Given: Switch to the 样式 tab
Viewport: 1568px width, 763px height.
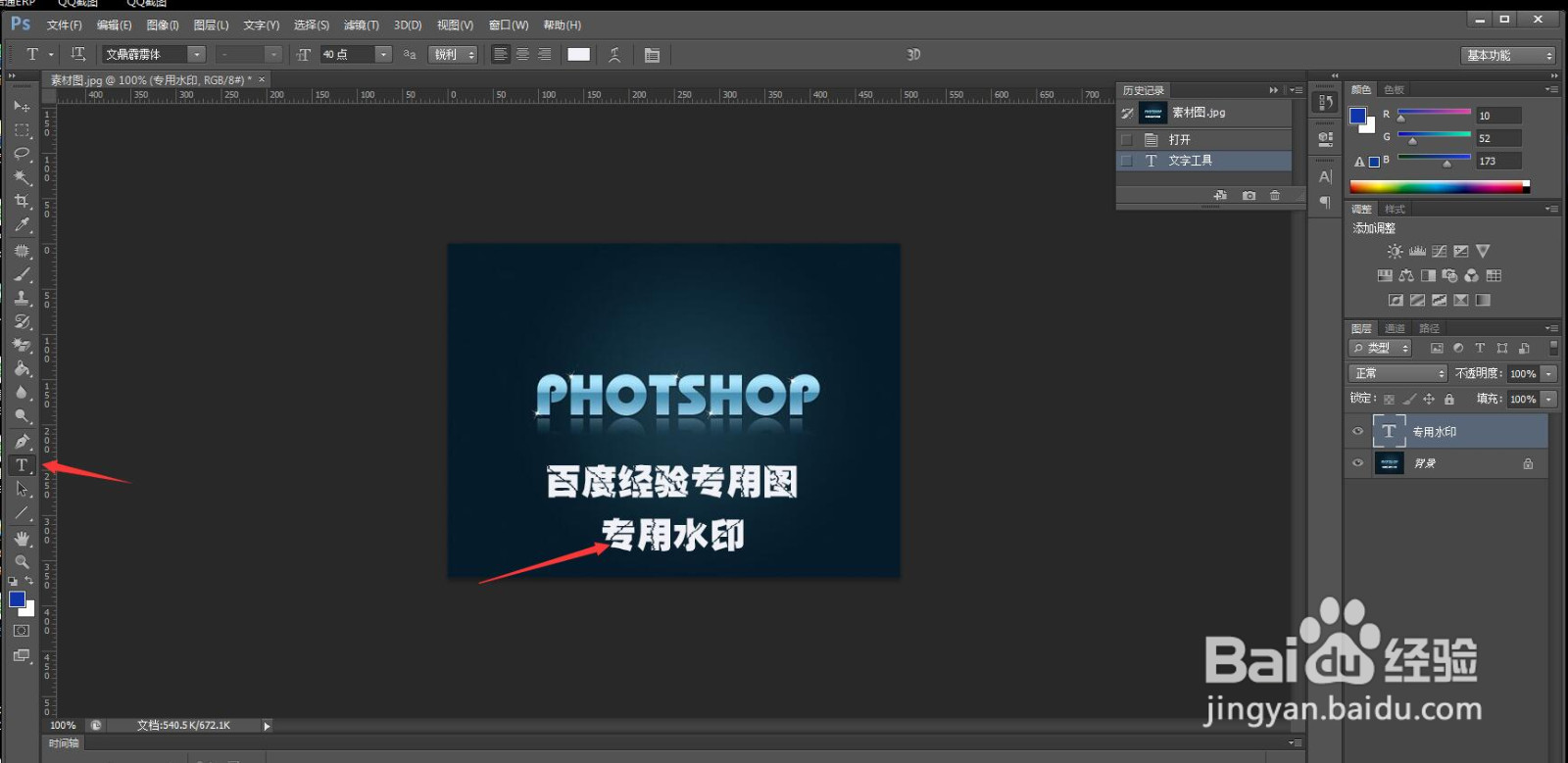Looking at the screenshot, I should pyautogui.click(x=1395, y=209).
